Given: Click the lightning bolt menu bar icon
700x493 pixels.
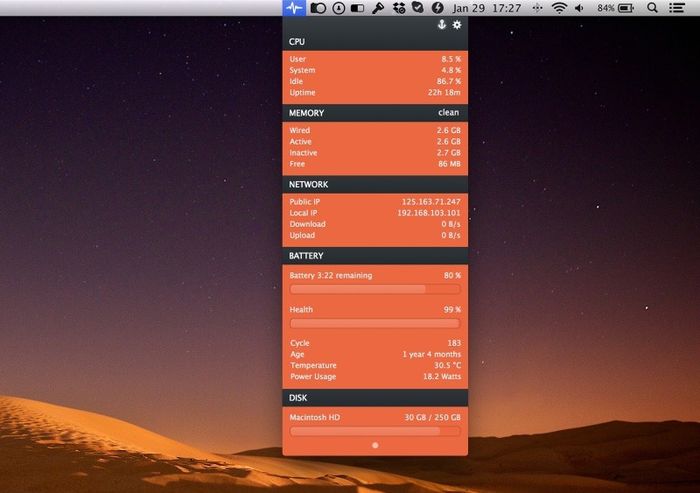Looking at the screenshot, I should coord(437,8).
